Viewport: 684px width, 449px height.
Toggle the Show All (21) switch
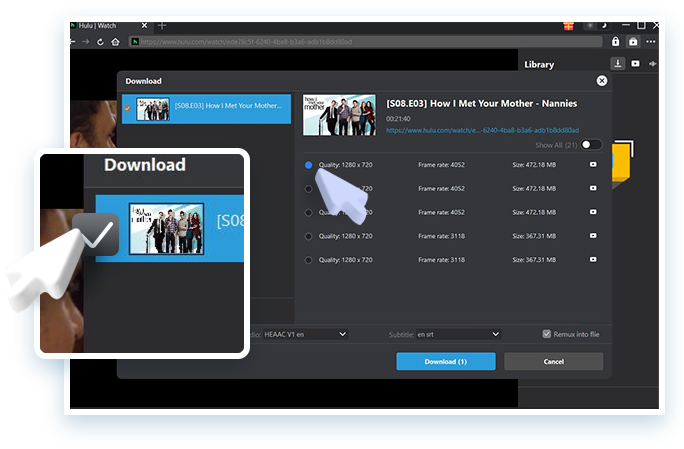591,144
